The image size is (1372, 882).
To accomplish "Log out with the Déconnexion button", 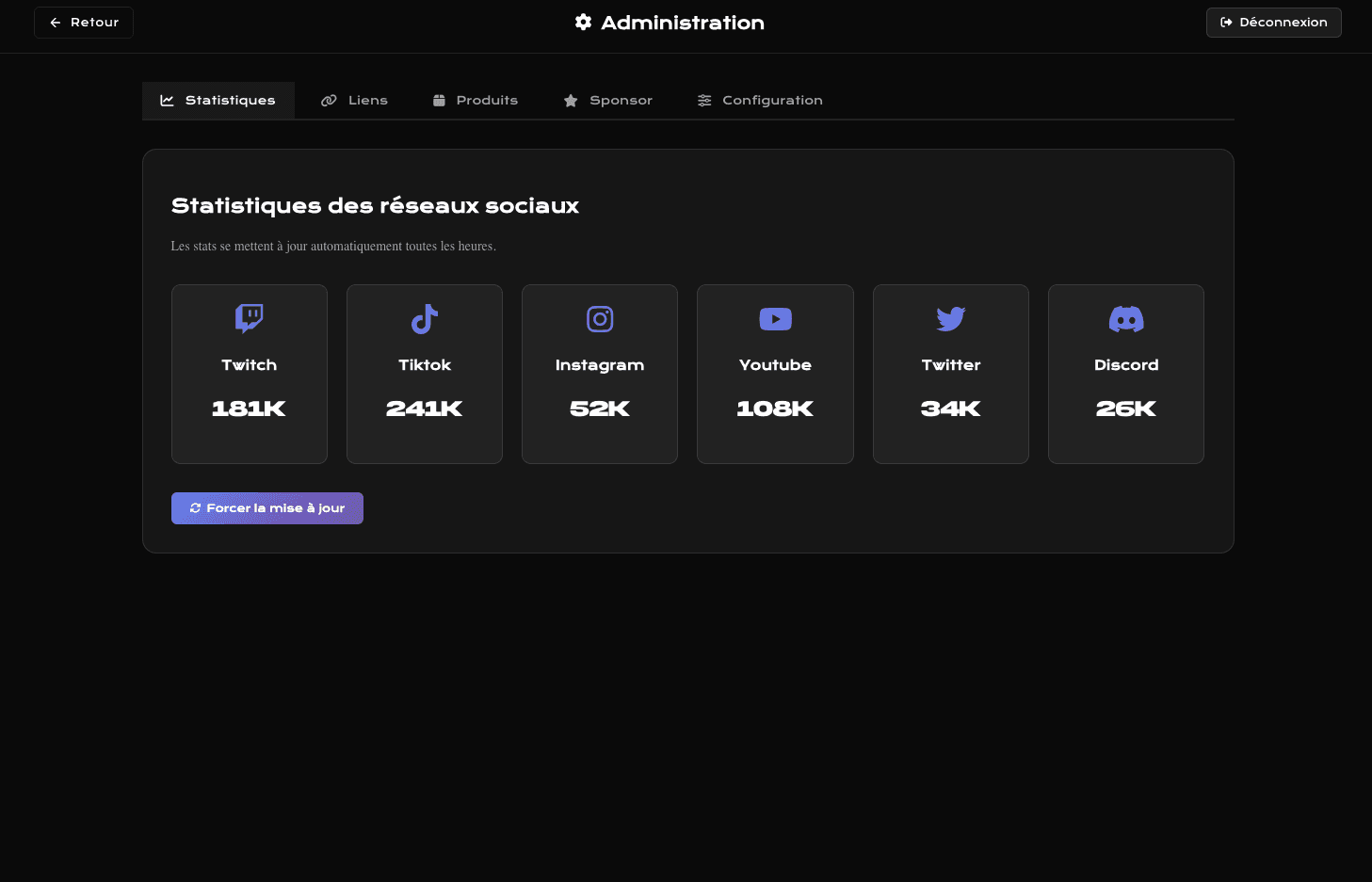I will 1274,23.
